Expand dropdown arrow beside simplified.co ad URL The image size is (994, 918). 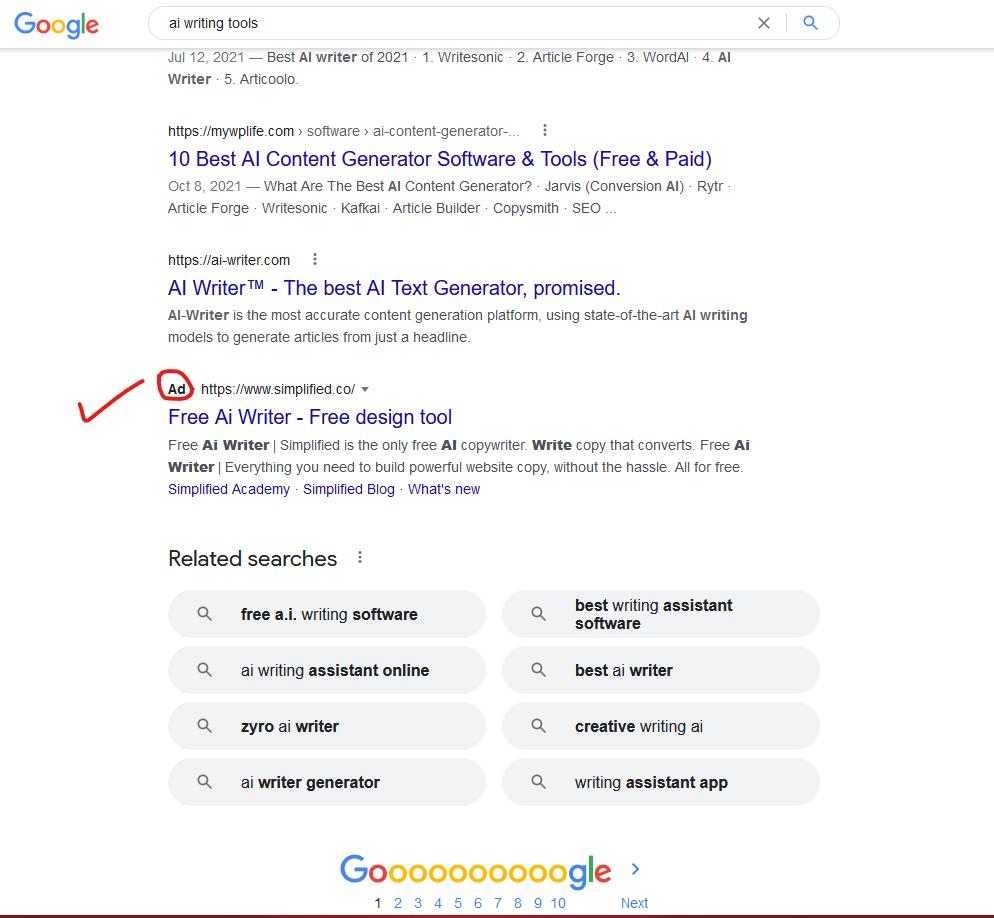365,389
